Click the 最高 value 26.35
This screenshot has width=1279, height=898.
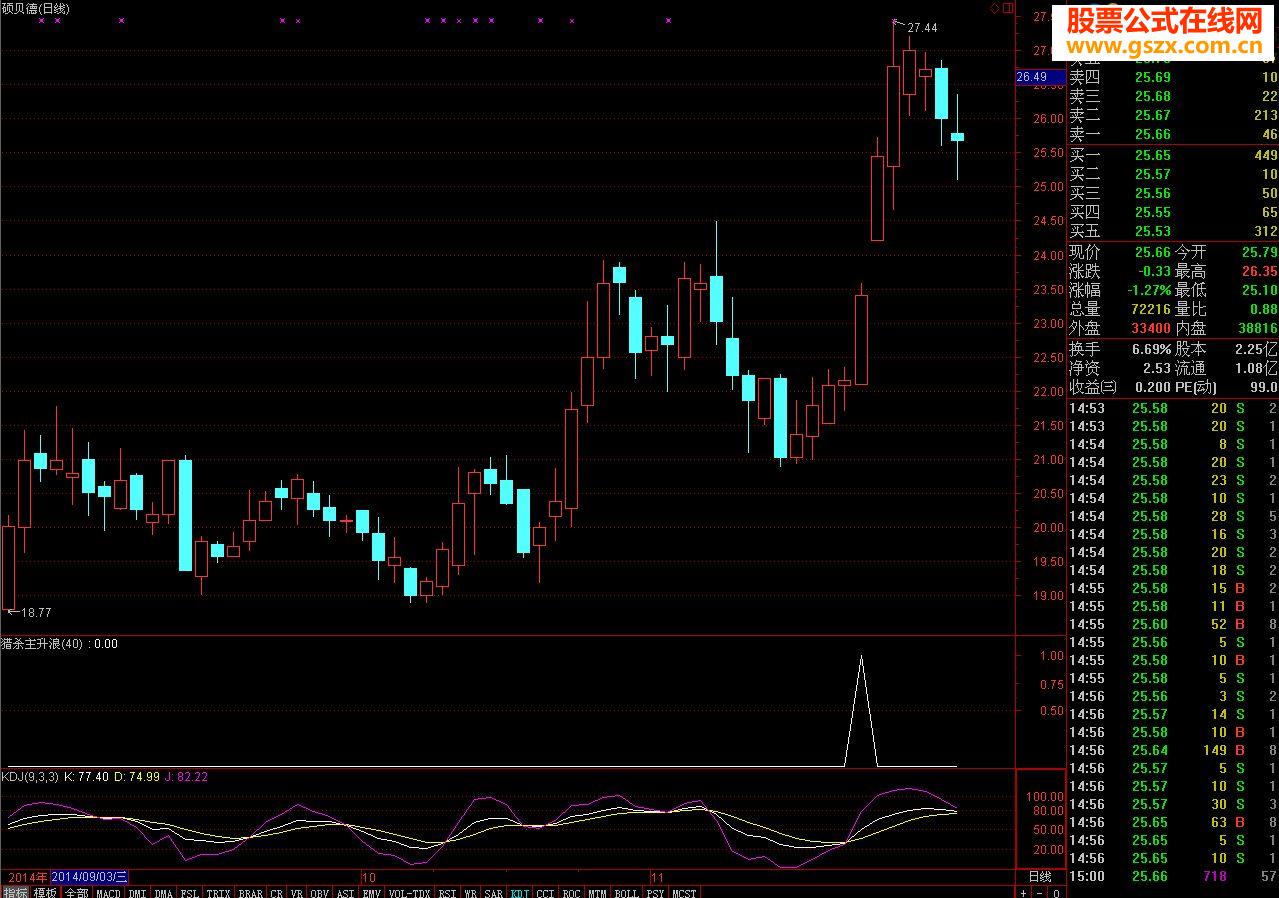pyautogui.click(x=1259, y=271)
